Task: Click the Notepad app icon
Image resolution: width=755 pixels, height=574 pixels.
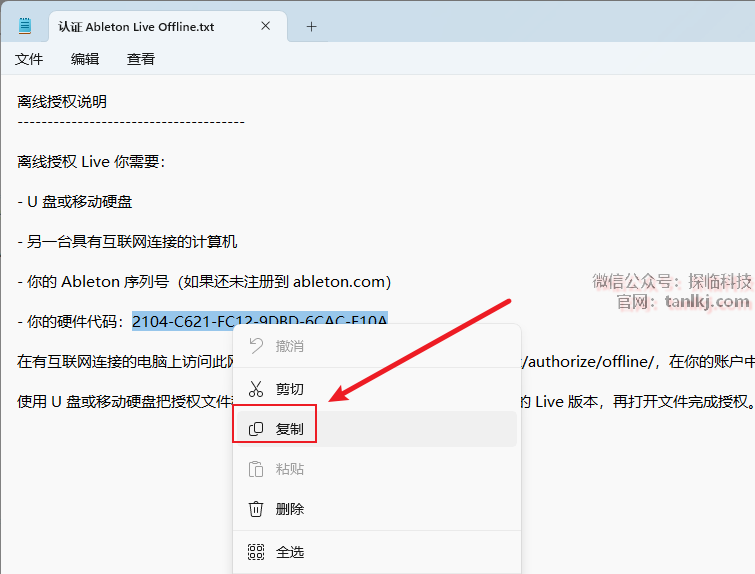Action: (x=25, y=26)
